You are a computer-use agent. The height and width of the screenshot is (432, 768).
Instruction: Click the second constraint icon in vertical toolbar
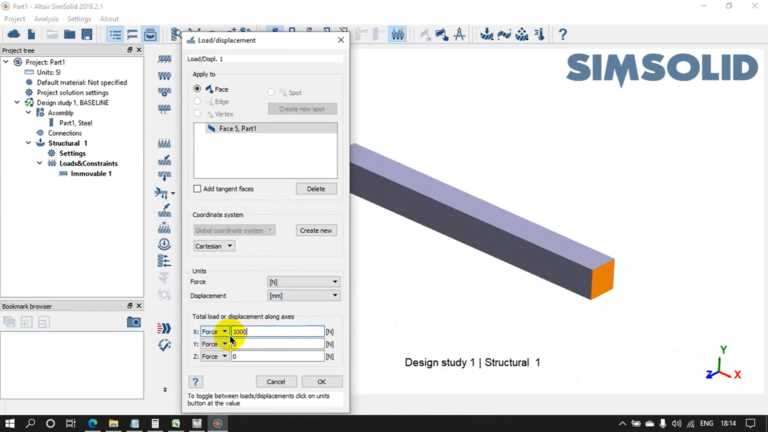point(165,76)
